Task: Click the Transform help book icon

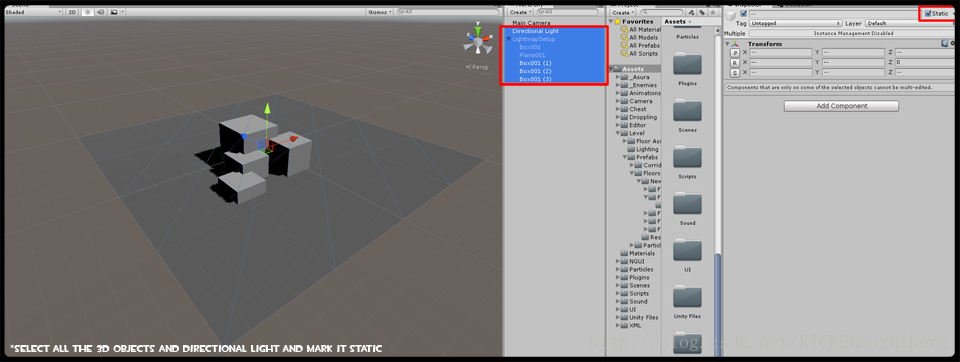Action: [945, 43]
